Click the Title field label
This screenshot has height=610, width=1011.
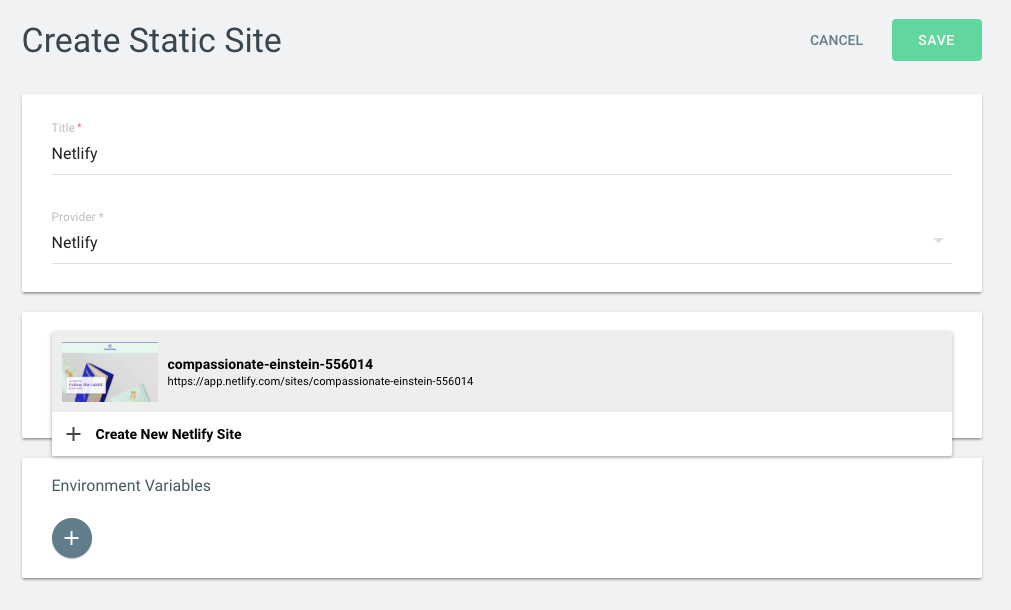(66, 128)
